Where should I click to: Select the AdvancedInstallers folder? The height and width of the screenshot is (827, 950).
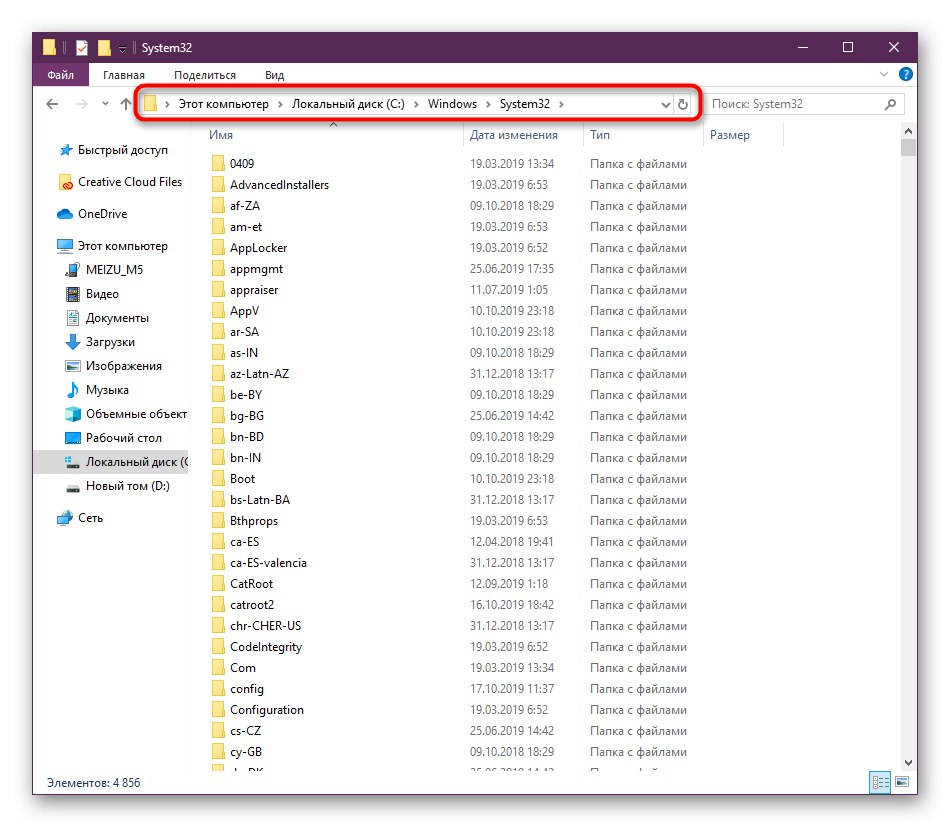[x=279, y=185]
